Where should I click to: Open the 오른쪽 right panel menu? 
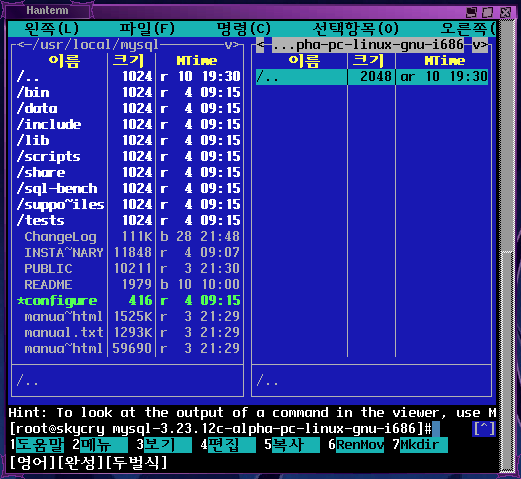click(x=468, y=29)
